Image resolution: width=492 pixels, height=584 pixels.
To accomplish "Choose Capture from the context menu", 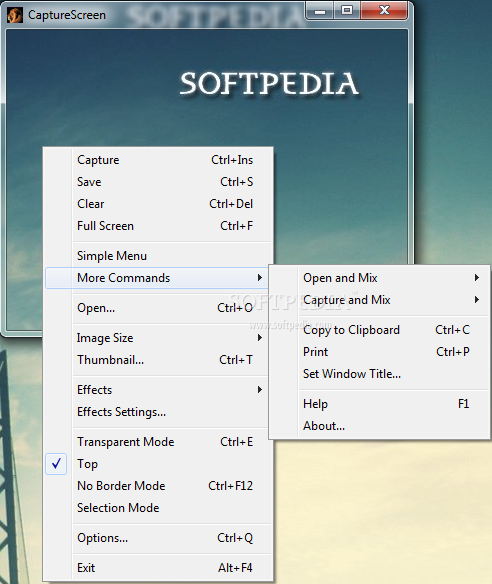I will 159,160.
